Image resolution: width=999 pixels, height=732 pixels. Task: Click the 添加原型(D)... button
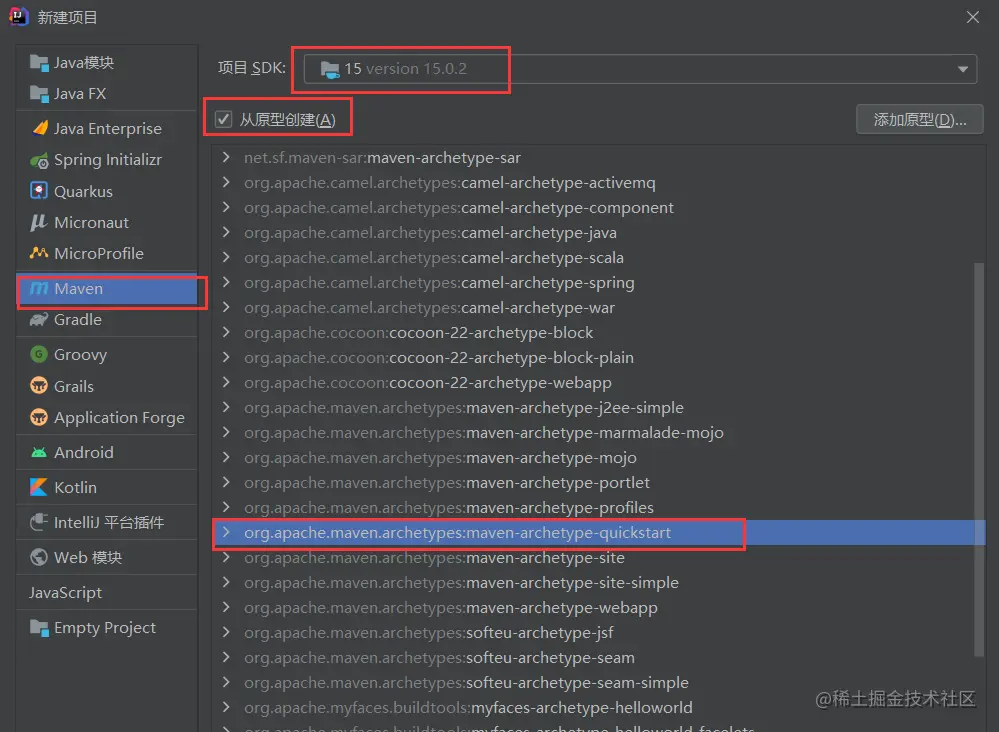[919, 119]
